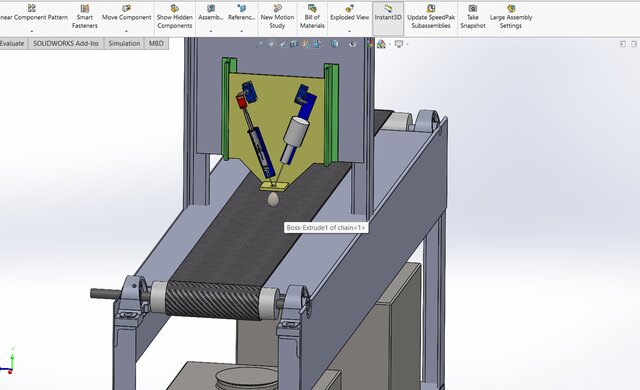The width and height of the screenshot is (640, 390).
Task: Take Snapshot of the assembly
Action: click(473, 17)
